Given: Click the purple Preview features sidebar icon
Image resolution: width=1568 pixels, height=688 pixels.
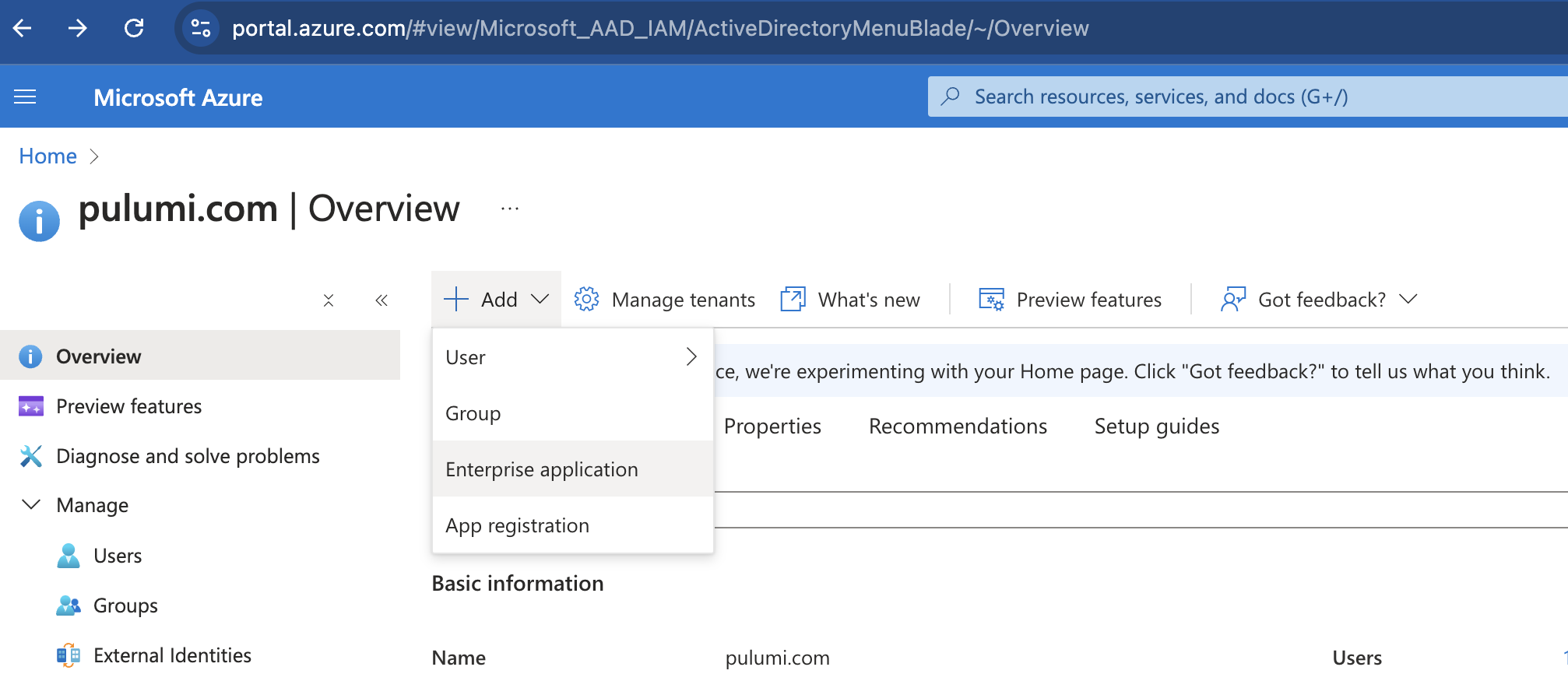Looking at the screenshot, I should coord(30,406).
